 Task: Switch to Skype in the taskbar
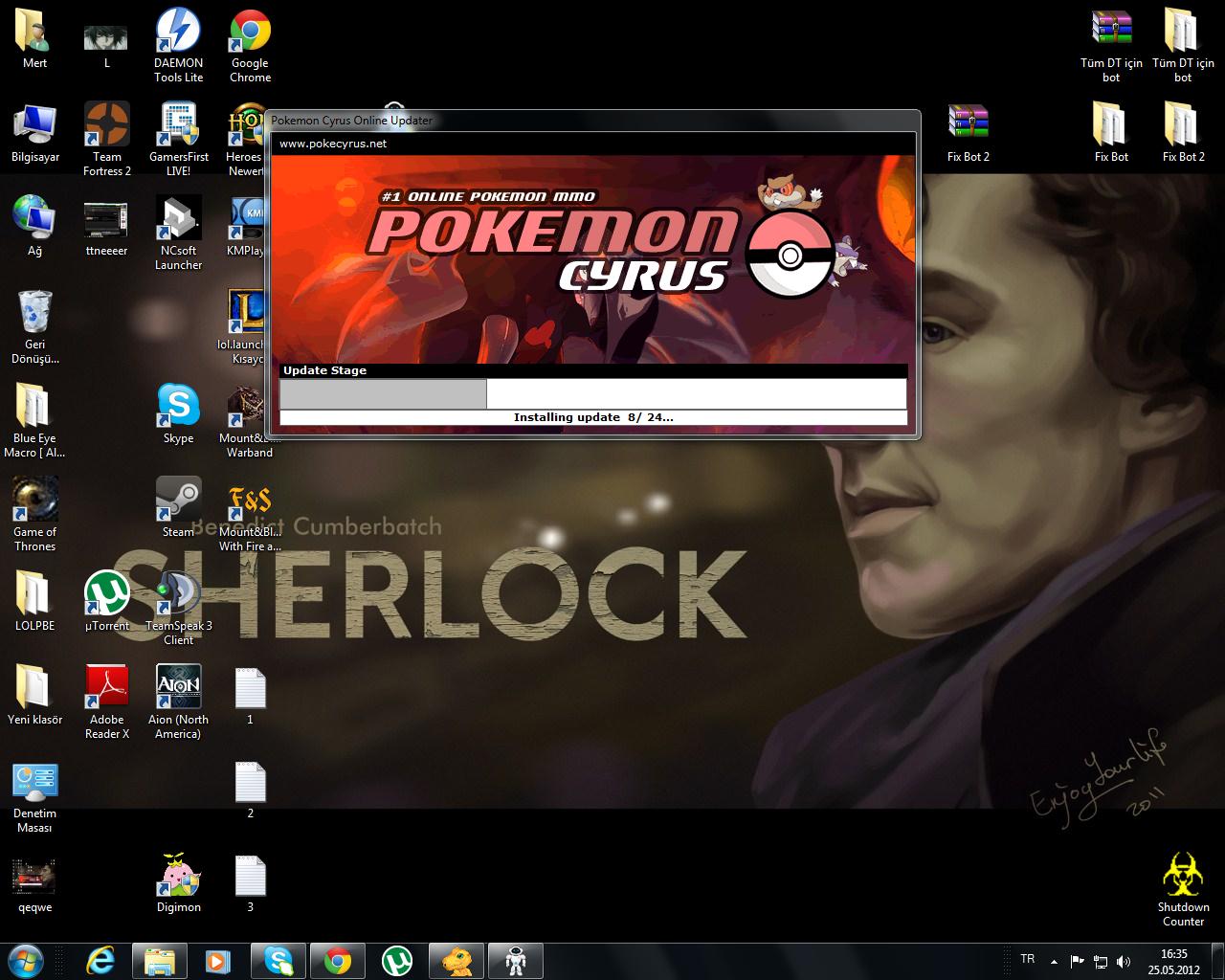(x=278, y=960)
